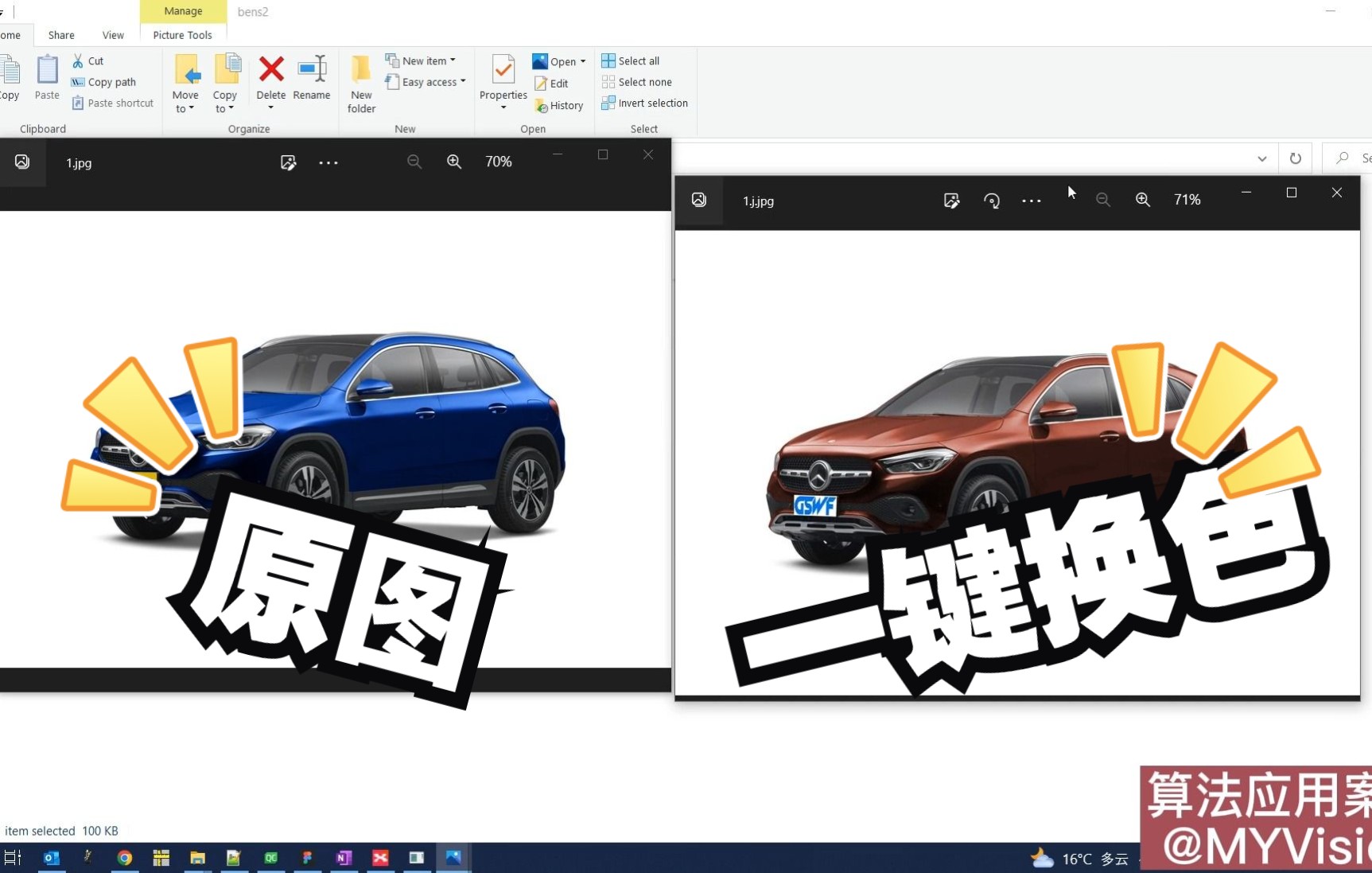Click History in the Open group

pos(559,105)
